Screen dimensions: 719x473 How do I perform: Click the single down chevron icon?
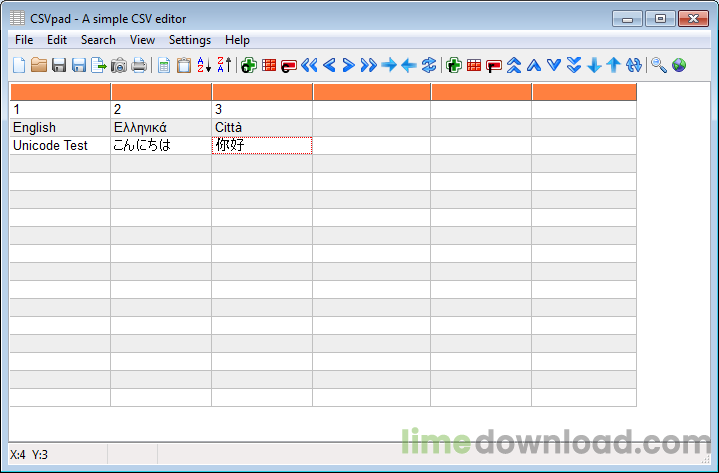pyautogui.click(x=554, y=66)
